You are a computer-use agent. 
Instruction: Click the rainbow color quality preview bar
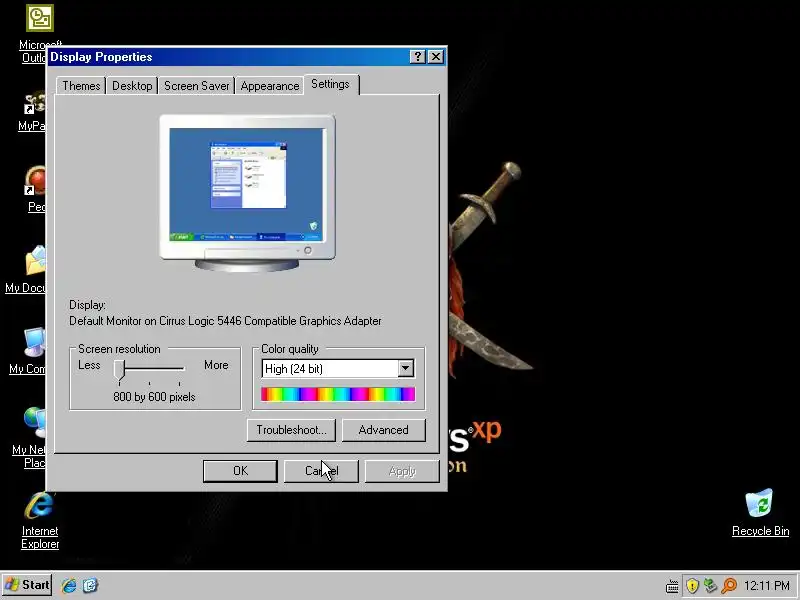tap(338, 394)
